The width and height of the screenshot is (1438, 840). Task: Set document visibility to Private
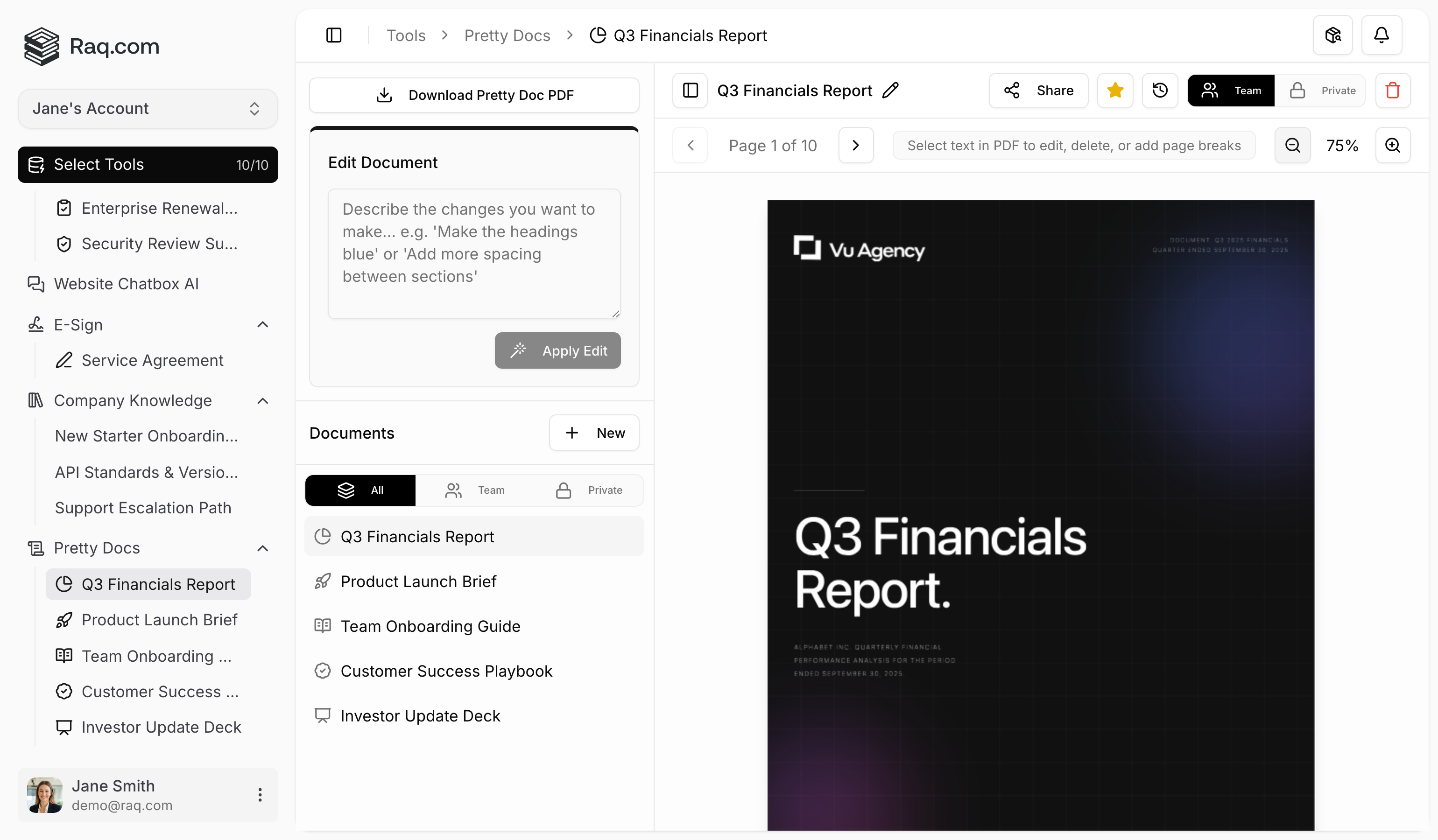(1321, 90)
